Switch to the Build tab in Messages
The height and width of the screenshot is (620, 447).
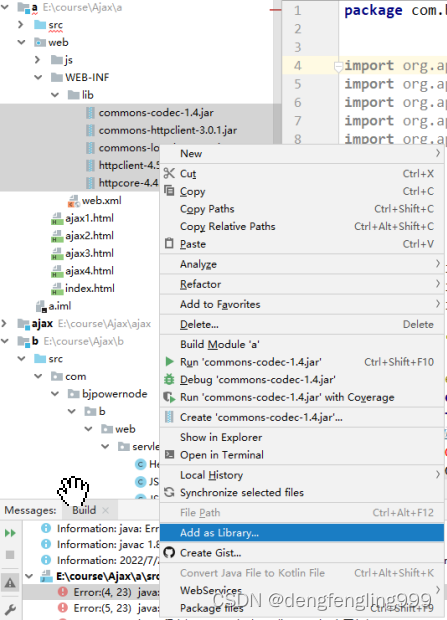click(84, 510)
